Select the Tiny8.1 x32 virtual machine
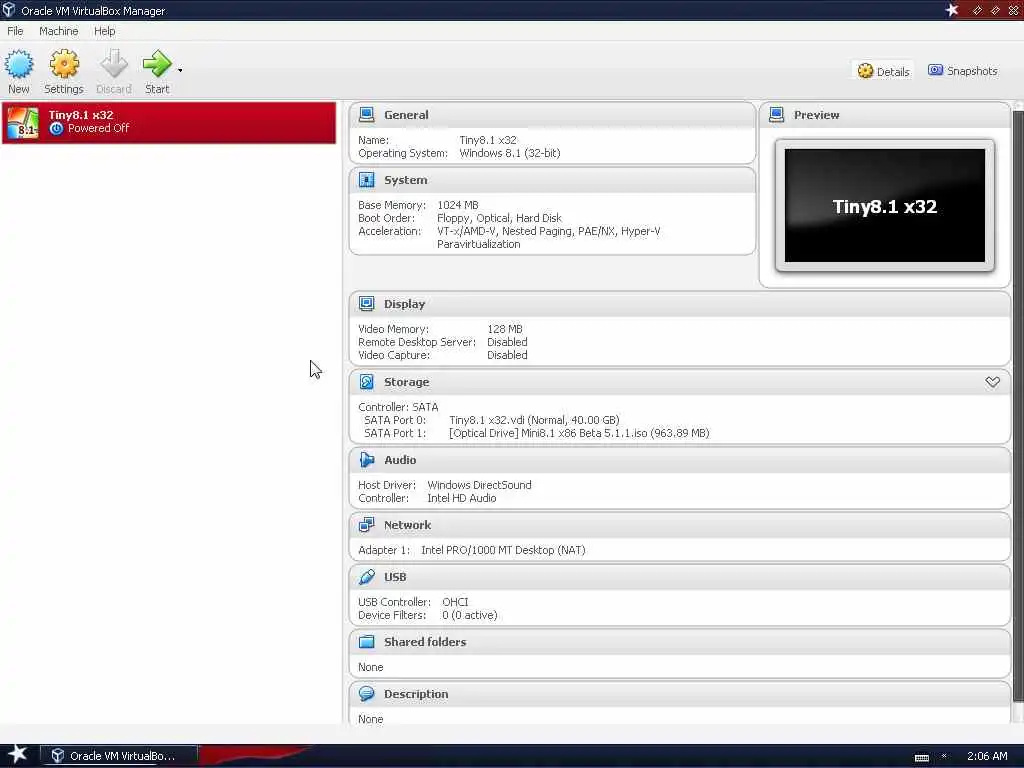Image resolution: width=1024 pixels, height=768 pixels. pos(169,122)
